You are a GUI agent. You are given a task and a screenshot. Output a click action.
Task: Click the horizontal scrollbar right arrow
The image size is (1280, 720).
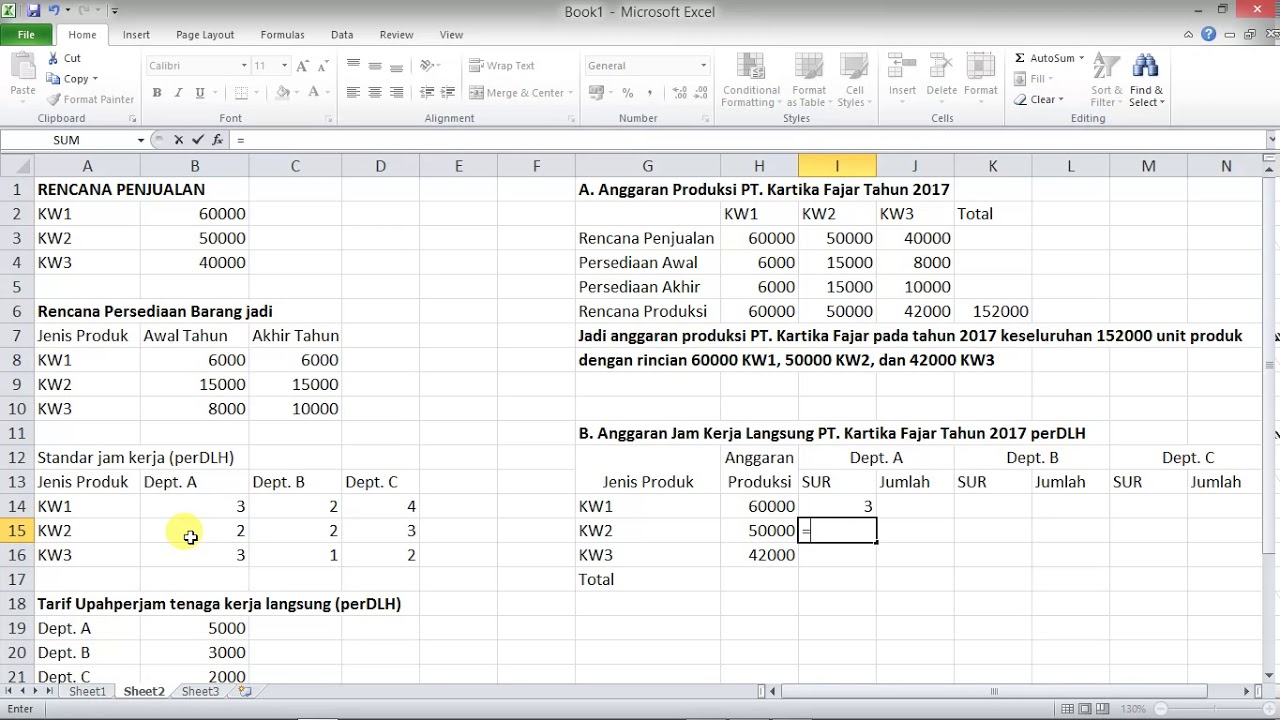click(x=1246, y=691)
